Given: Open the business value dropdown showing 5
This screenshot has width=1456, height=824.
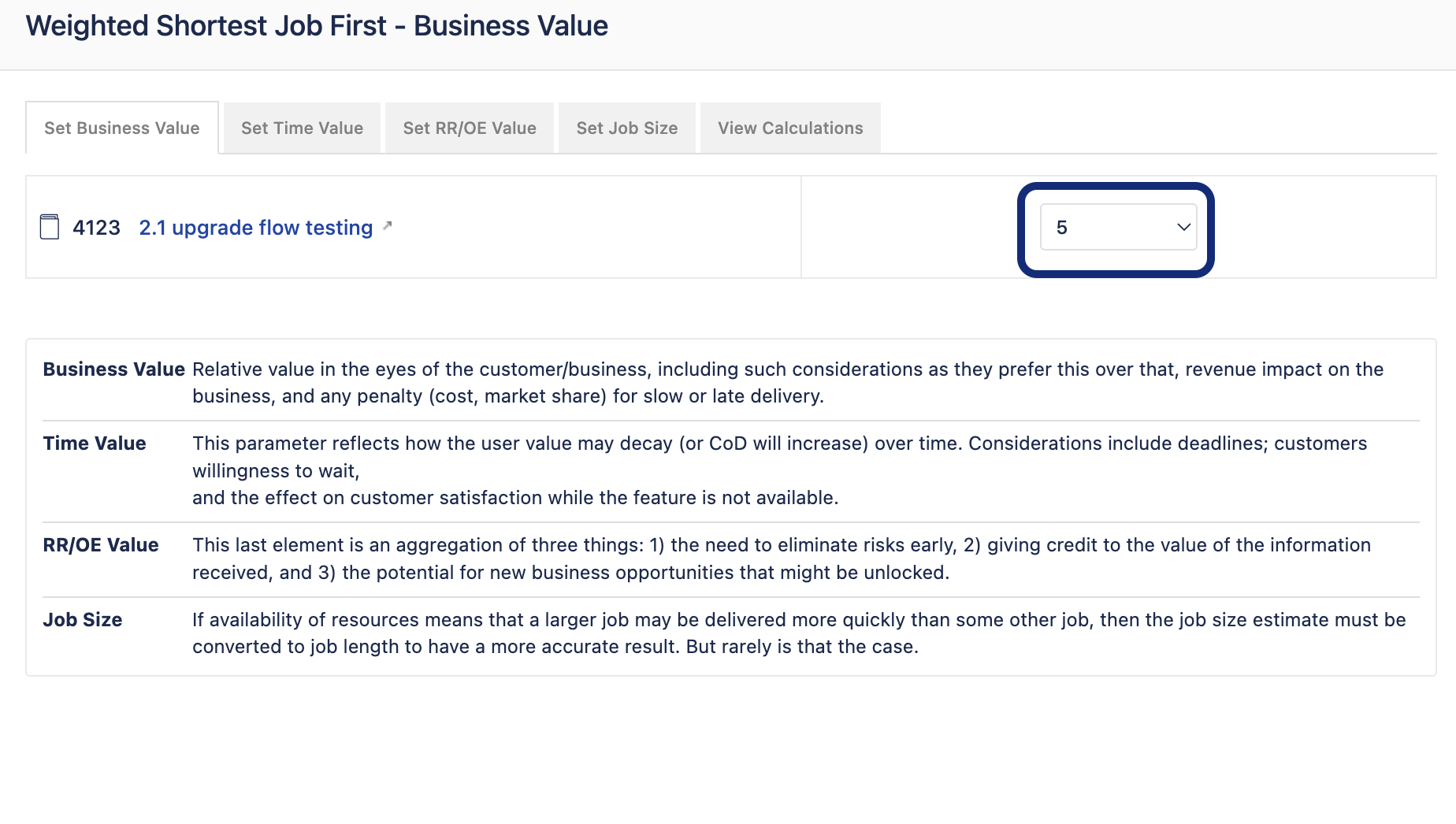Looking at the screenshot, I should pos(1118,227).
